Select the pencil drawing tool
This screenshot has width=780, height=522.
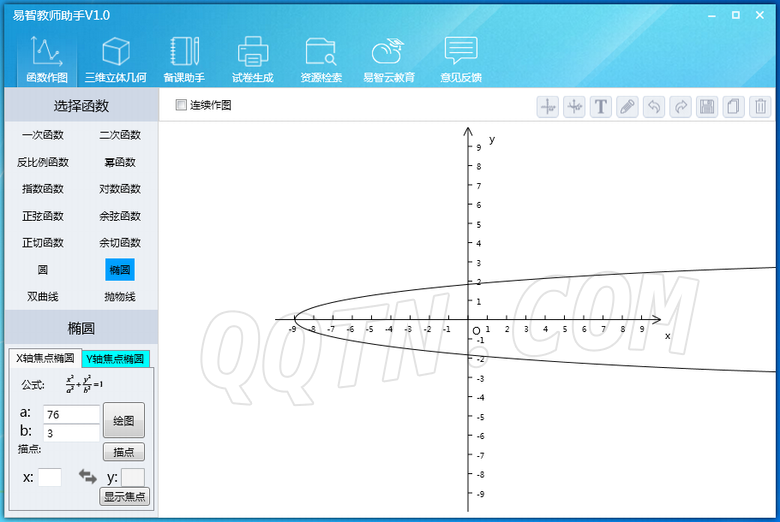[x=627, y=107]
